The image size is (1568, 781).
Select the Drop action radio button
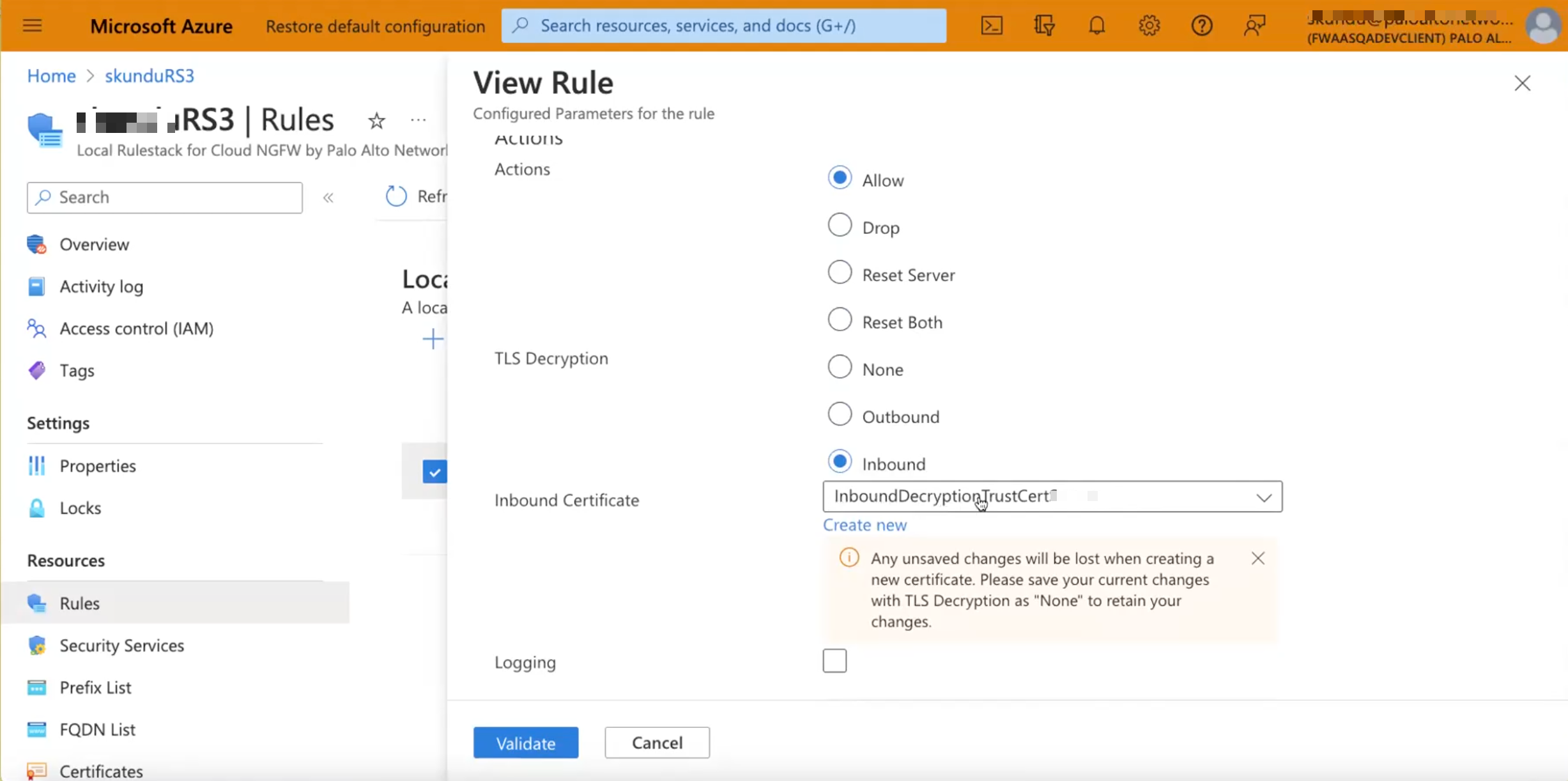click(840, 226)
